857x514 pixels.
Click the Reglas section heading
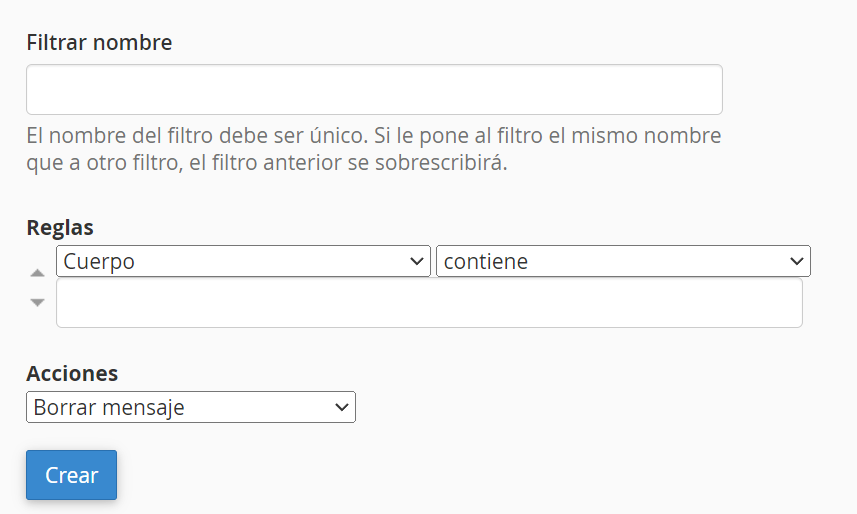[60, 227]
